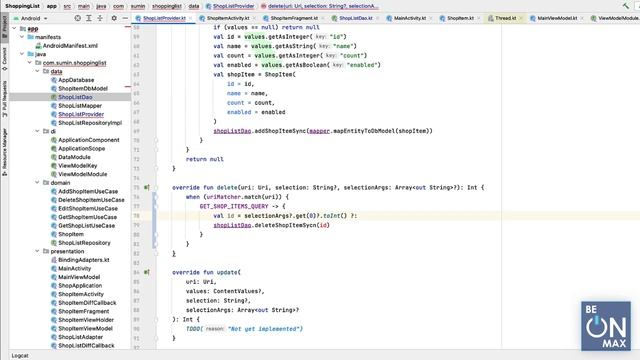Collapse the data package
This screenshot has width=640, height=360.
38,71
